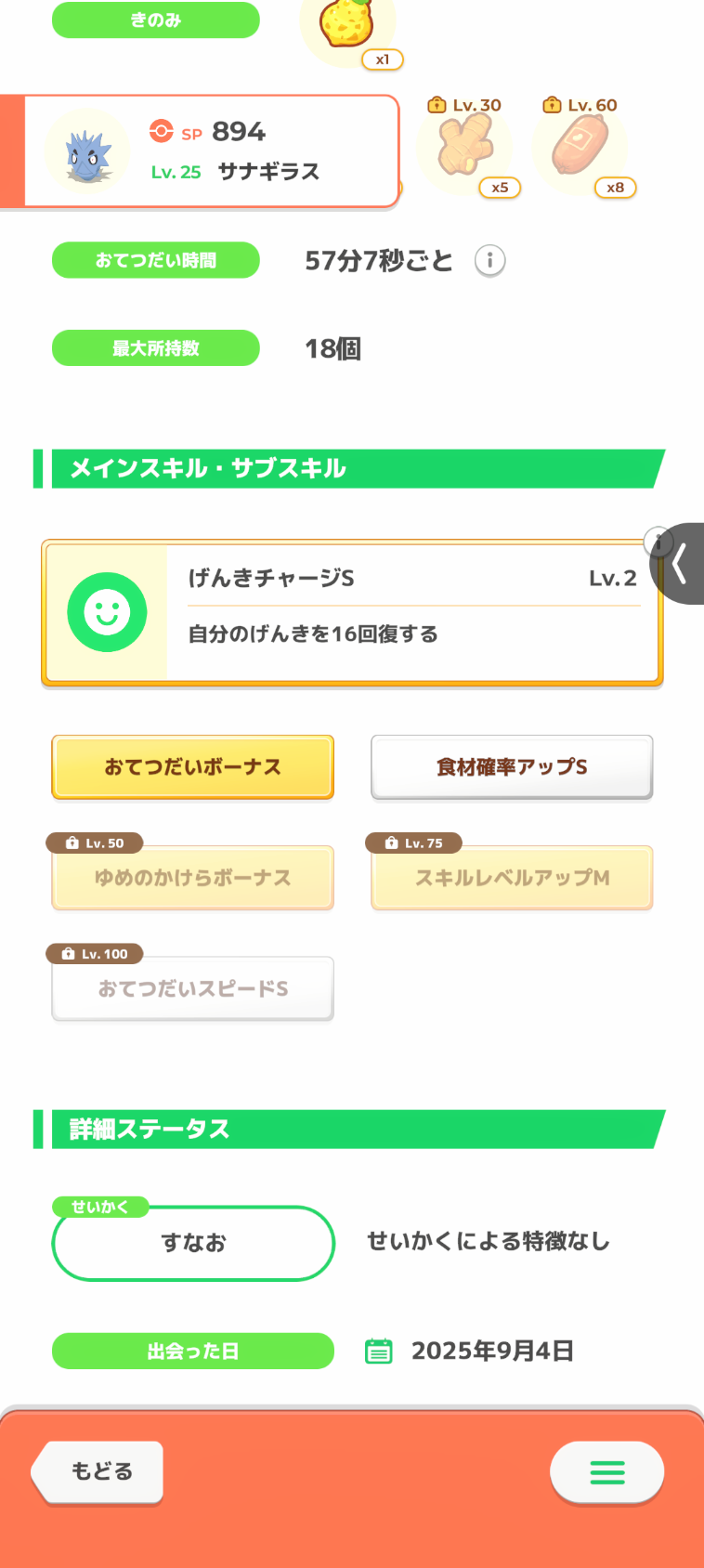Tap the green smiley skill icon
The image size is (704, 1568).
click(x=107, y=612)
